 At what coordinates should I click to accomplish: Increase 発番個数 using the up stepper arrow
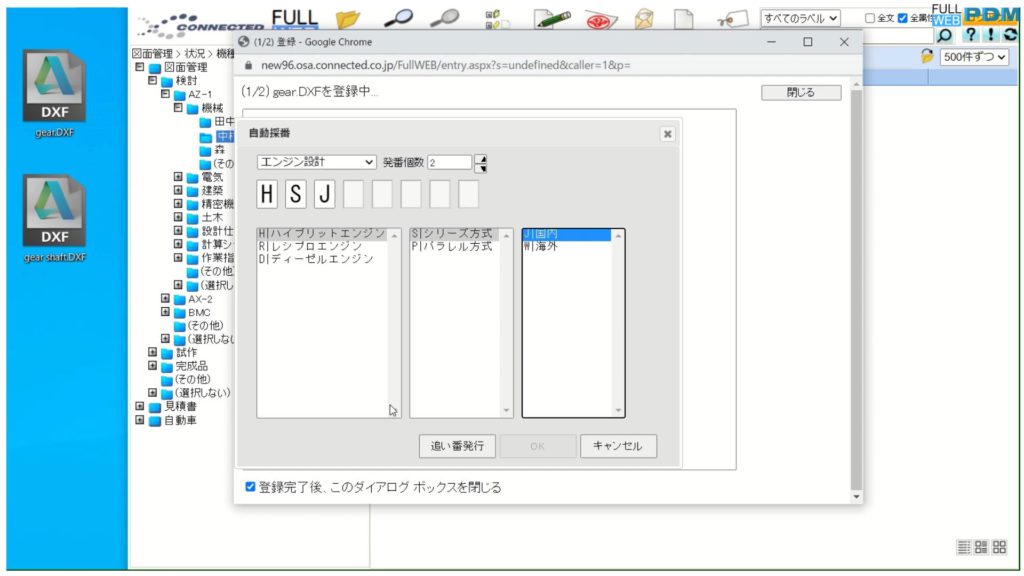click(481, 157)
